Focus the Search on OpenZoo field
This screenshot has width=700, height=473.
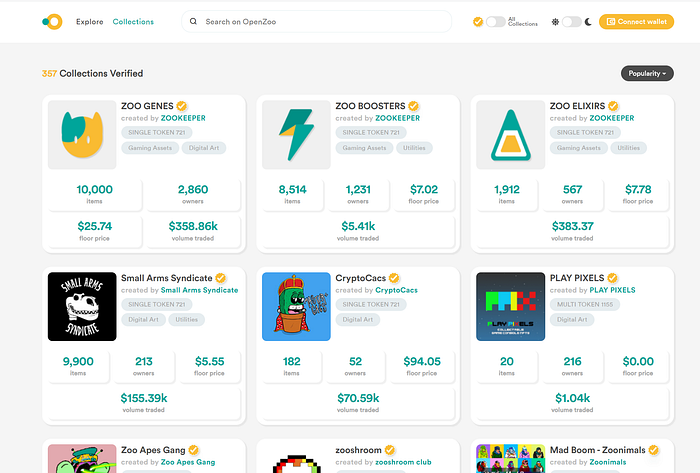(x=316, y=21)
